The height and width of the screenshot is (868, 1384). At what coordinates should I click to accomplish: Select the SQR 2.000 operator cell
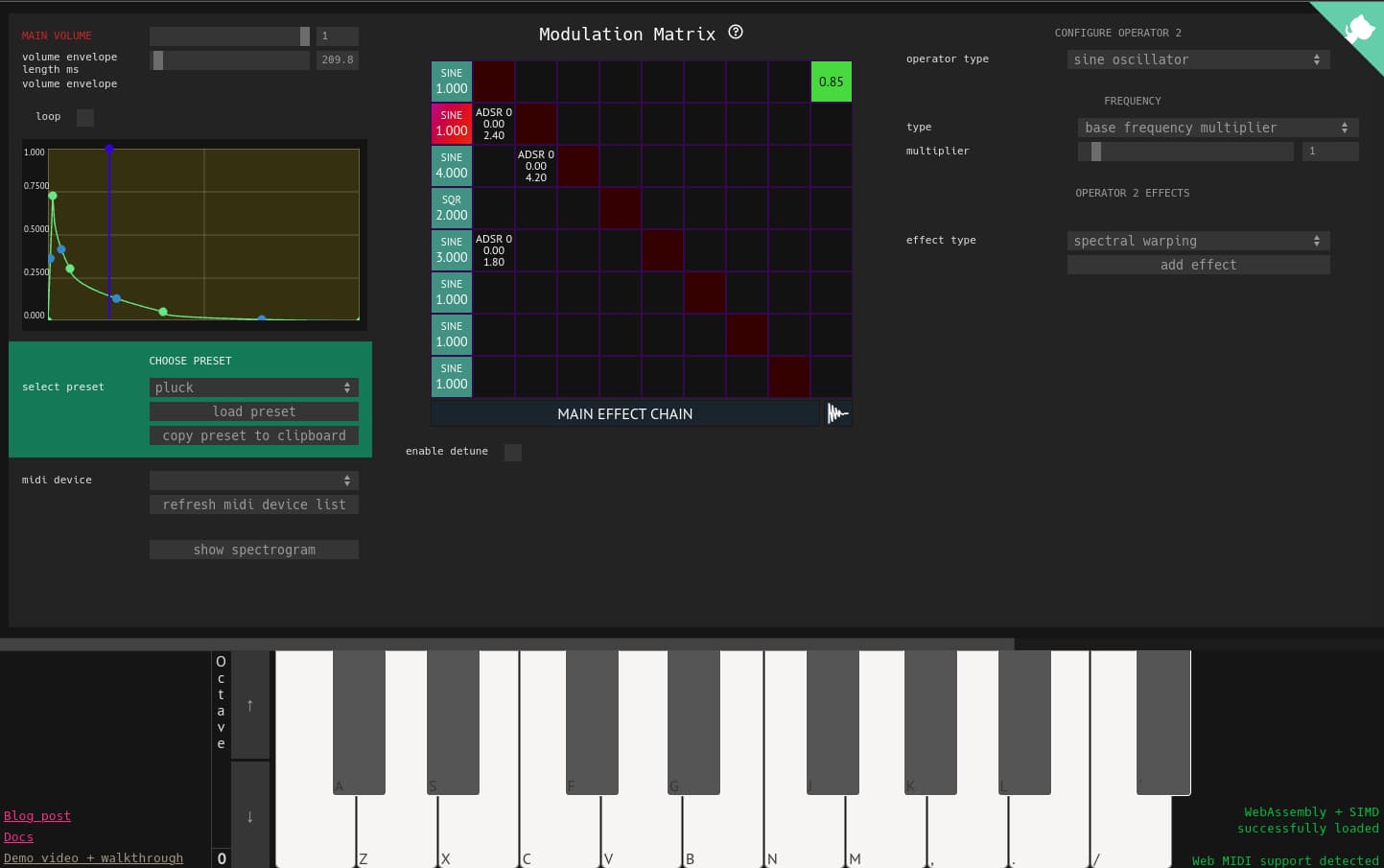(452, 208)
